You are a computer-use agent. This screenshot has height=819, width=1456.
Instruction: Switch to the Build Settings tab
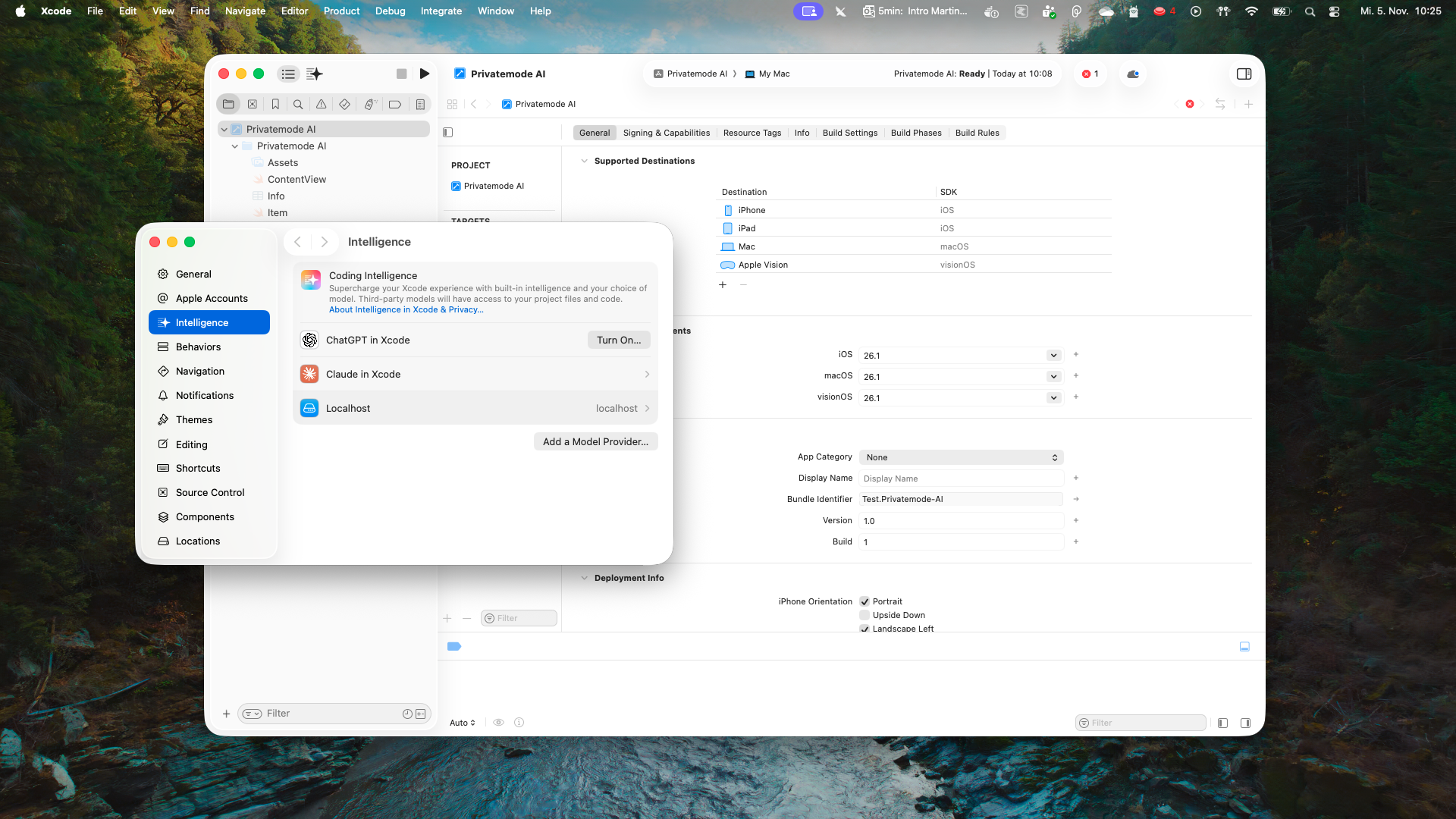coord(850,133)
